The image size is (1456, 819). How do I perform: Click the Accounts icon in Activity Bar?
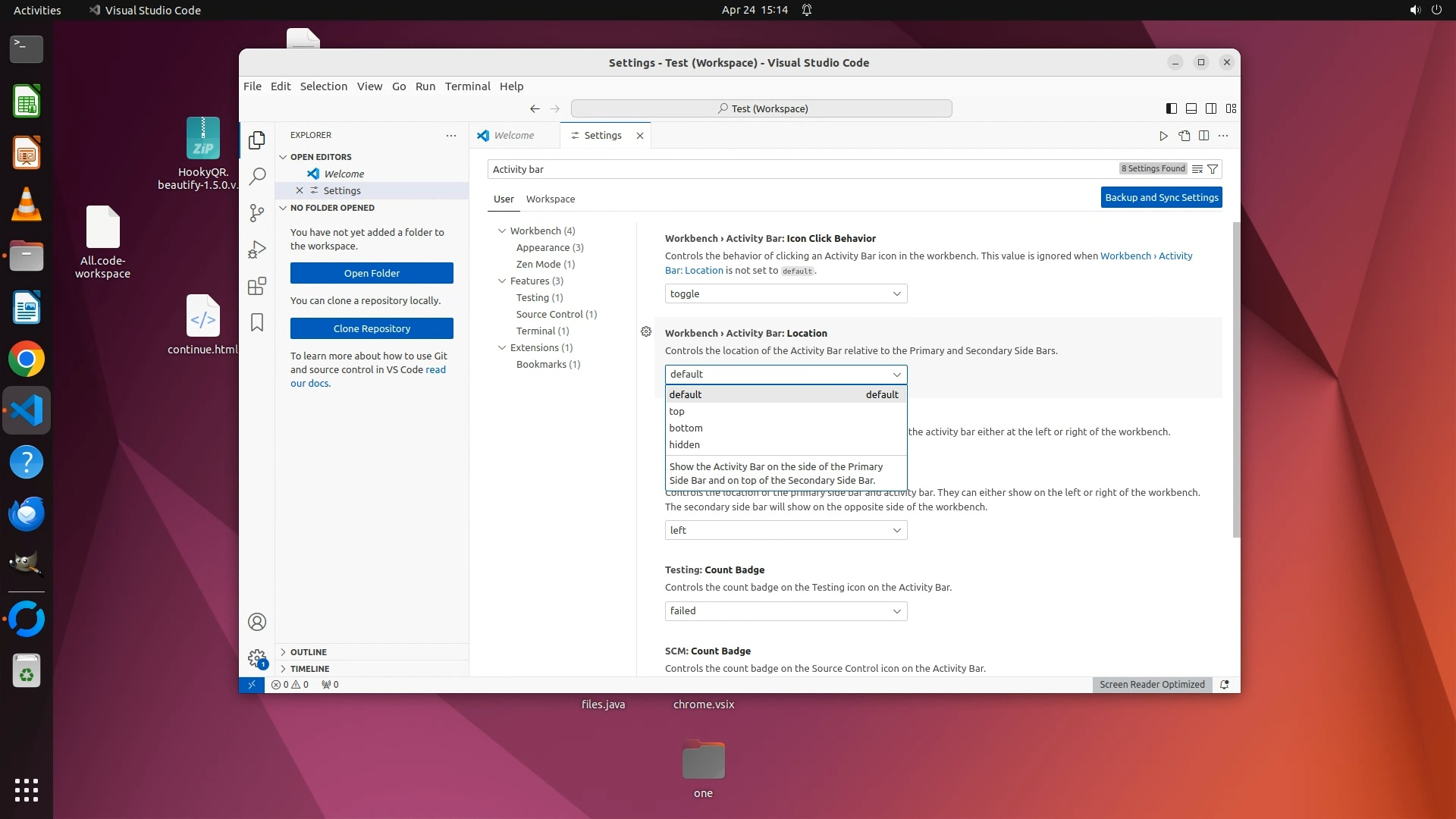click(x=257, y=622)
